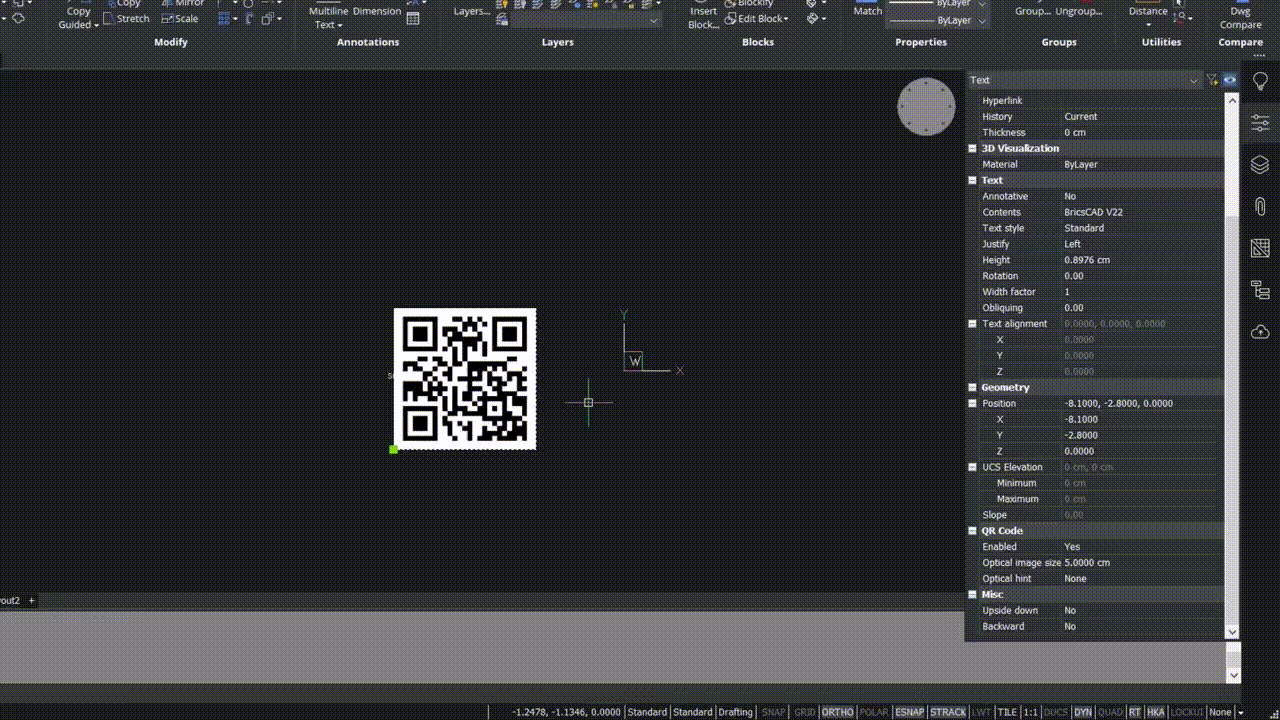Add new layout tab with plus
Viewport: 1280px width, 720px height.
coord(31,601)
